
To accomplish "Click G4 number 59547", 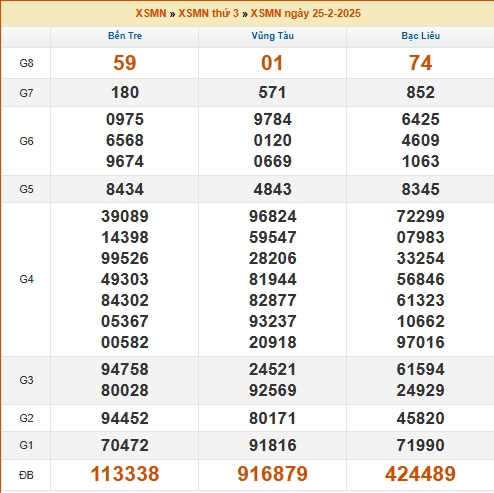I will pos(273,237).
